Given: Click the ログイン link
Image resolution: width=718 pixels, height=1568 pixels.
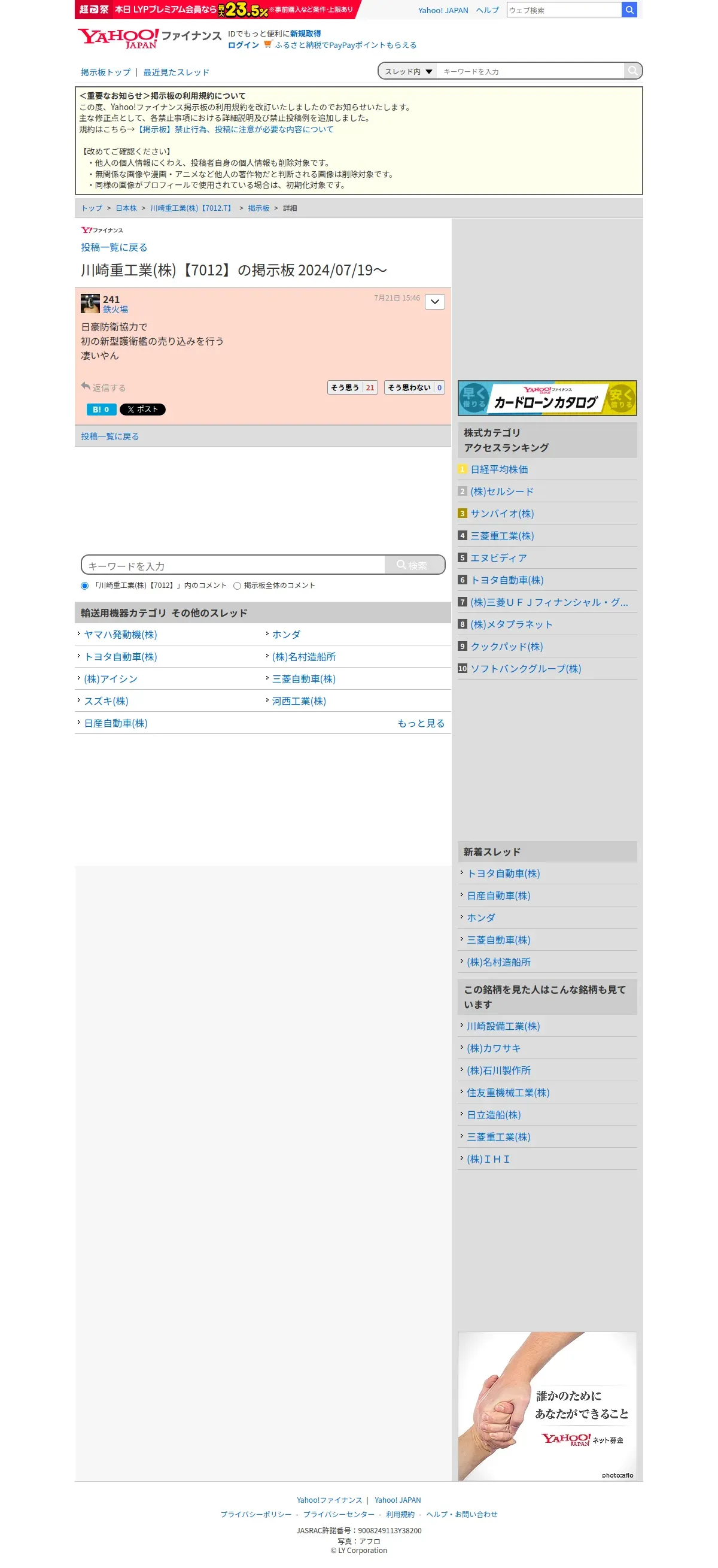Looking at the screenshot, I should pos(244,44).
